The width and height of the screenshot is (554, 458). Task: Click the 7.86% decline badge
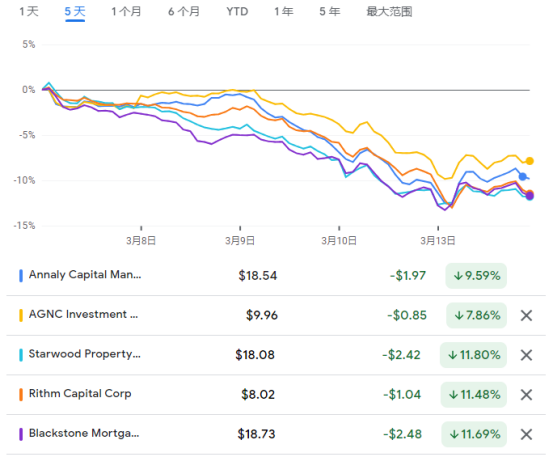[x=476, y=315]
